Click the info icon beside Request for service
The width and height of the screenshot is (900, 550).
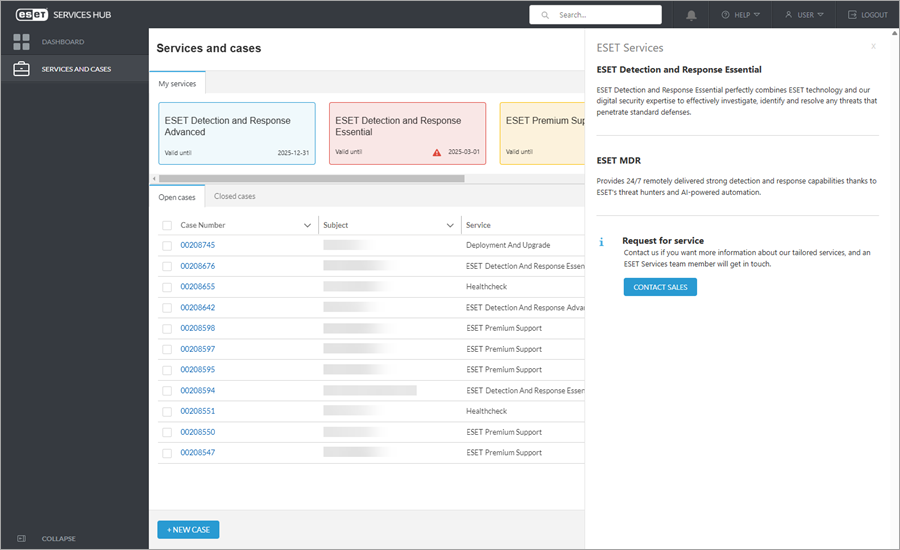click(601, 241)
